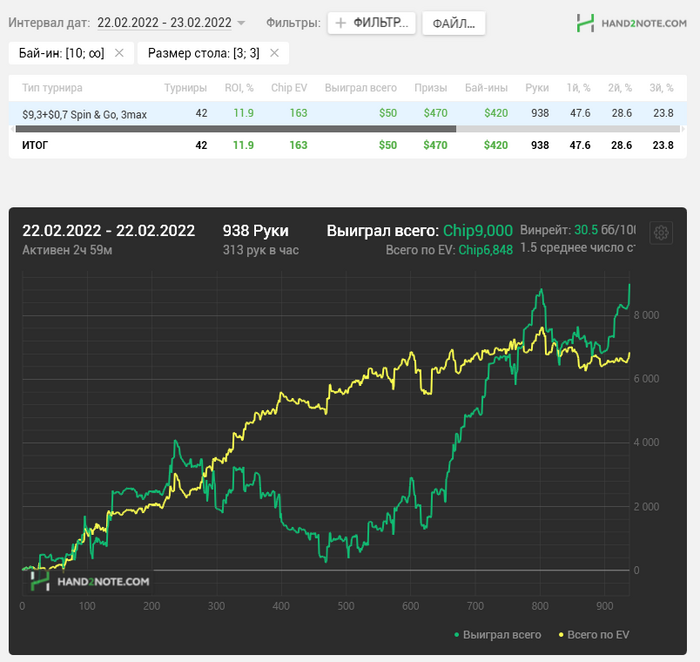Toggle Всего по EV legend series
700x662 pixels.
click(594, 635)
